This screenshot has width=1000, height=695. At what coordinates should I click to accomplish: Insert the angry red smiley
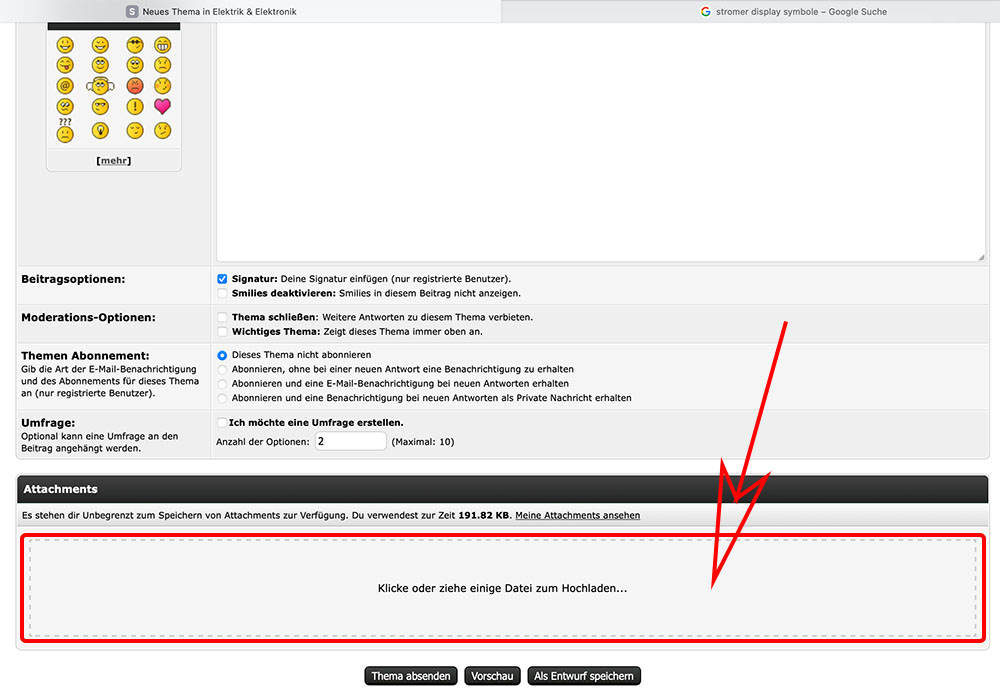135,86
